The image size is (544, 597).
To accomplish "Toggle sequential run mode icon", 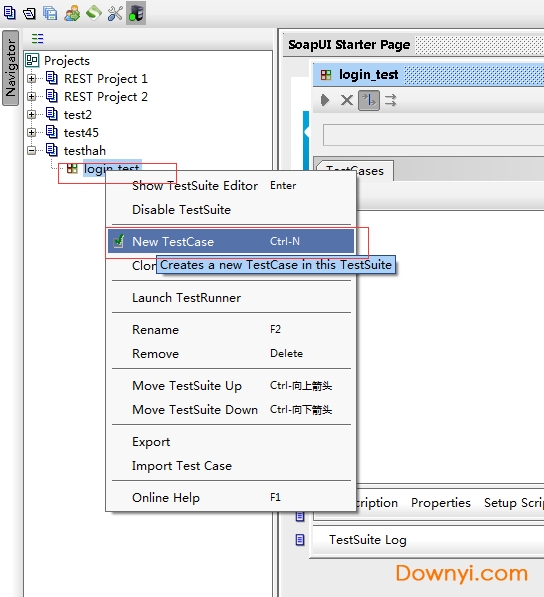I will (x=369, y=101).
